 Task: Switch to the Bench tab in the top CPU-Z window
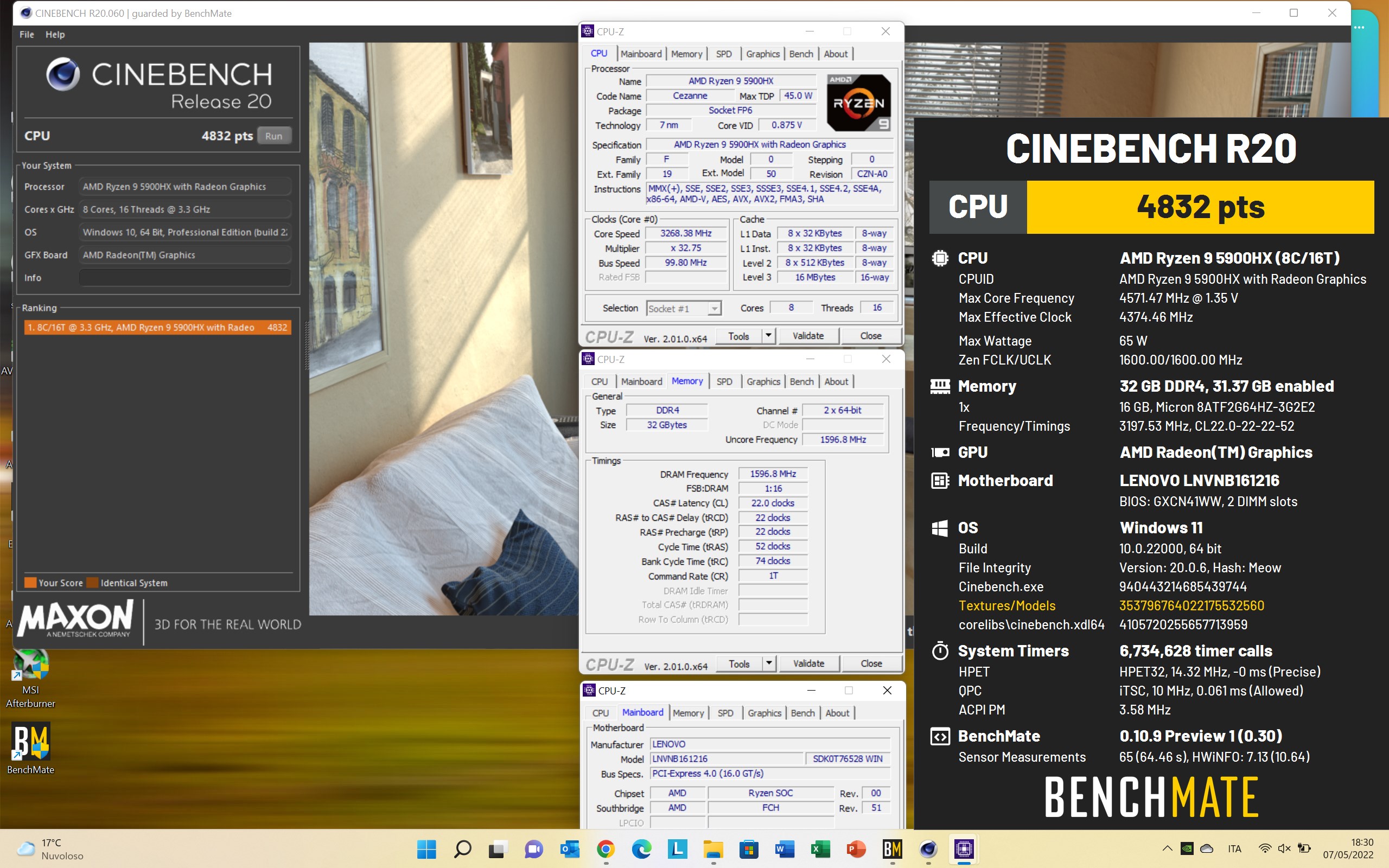[801, 54]
